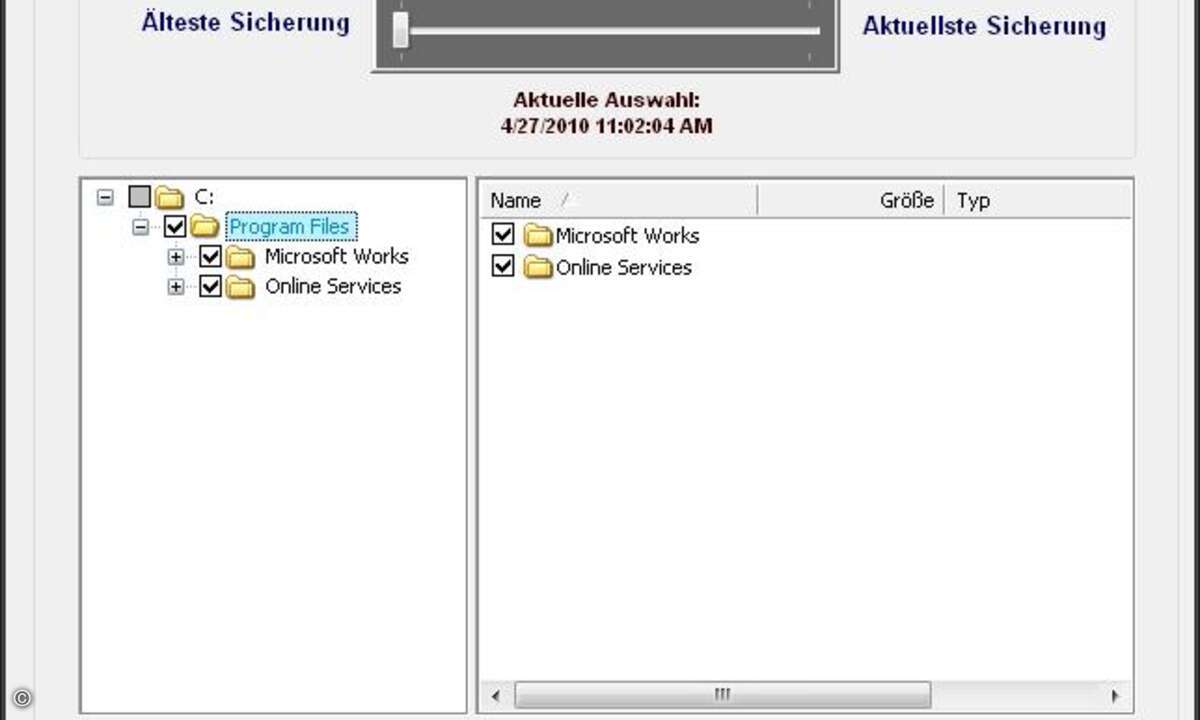The image size is (1200, 720).
Task: Uncheck Online Services checkbox in file list
Action: tap(504, 267)
